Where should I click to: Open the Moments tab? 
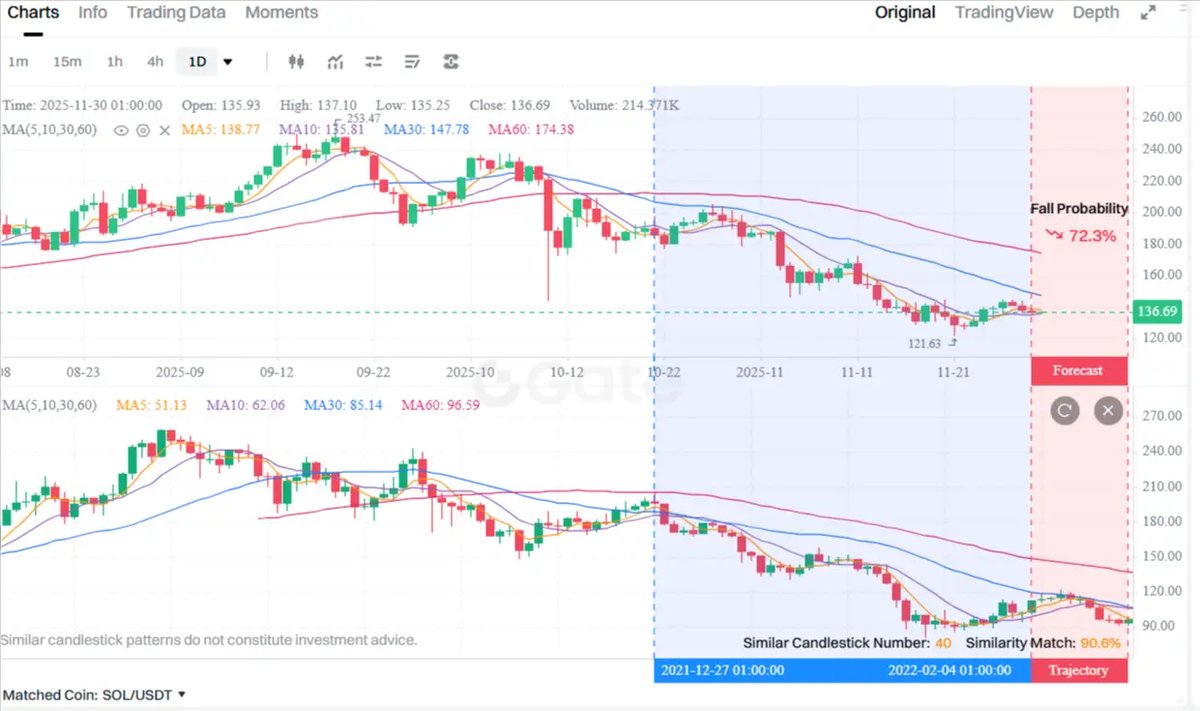coord(282,13)
